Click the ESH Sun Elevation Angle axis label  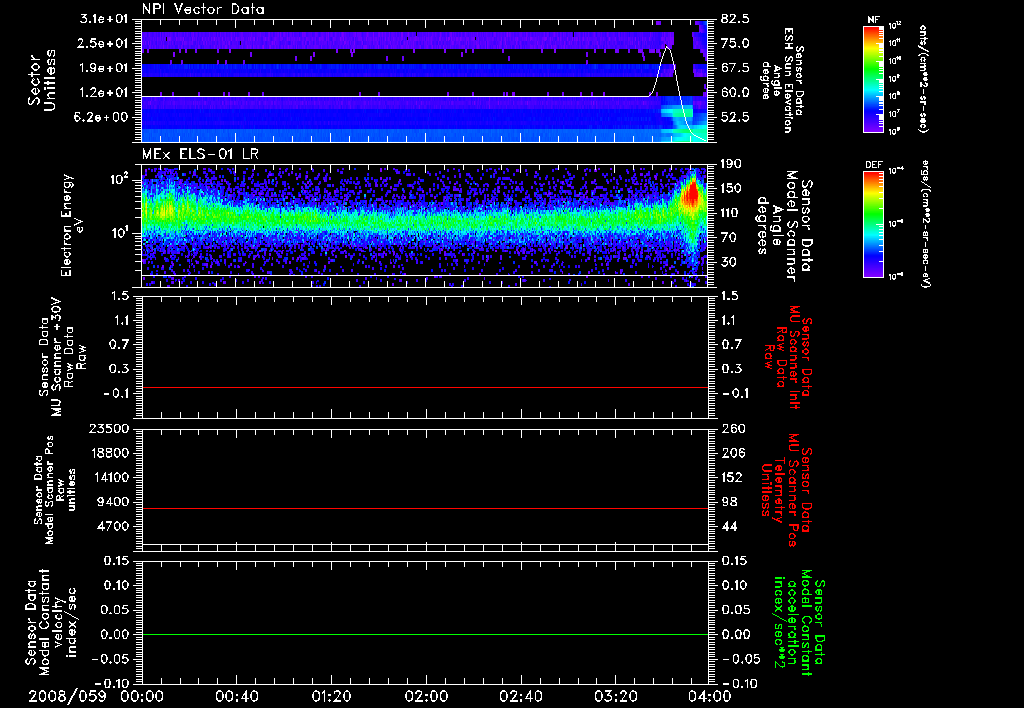pos(790,80)
